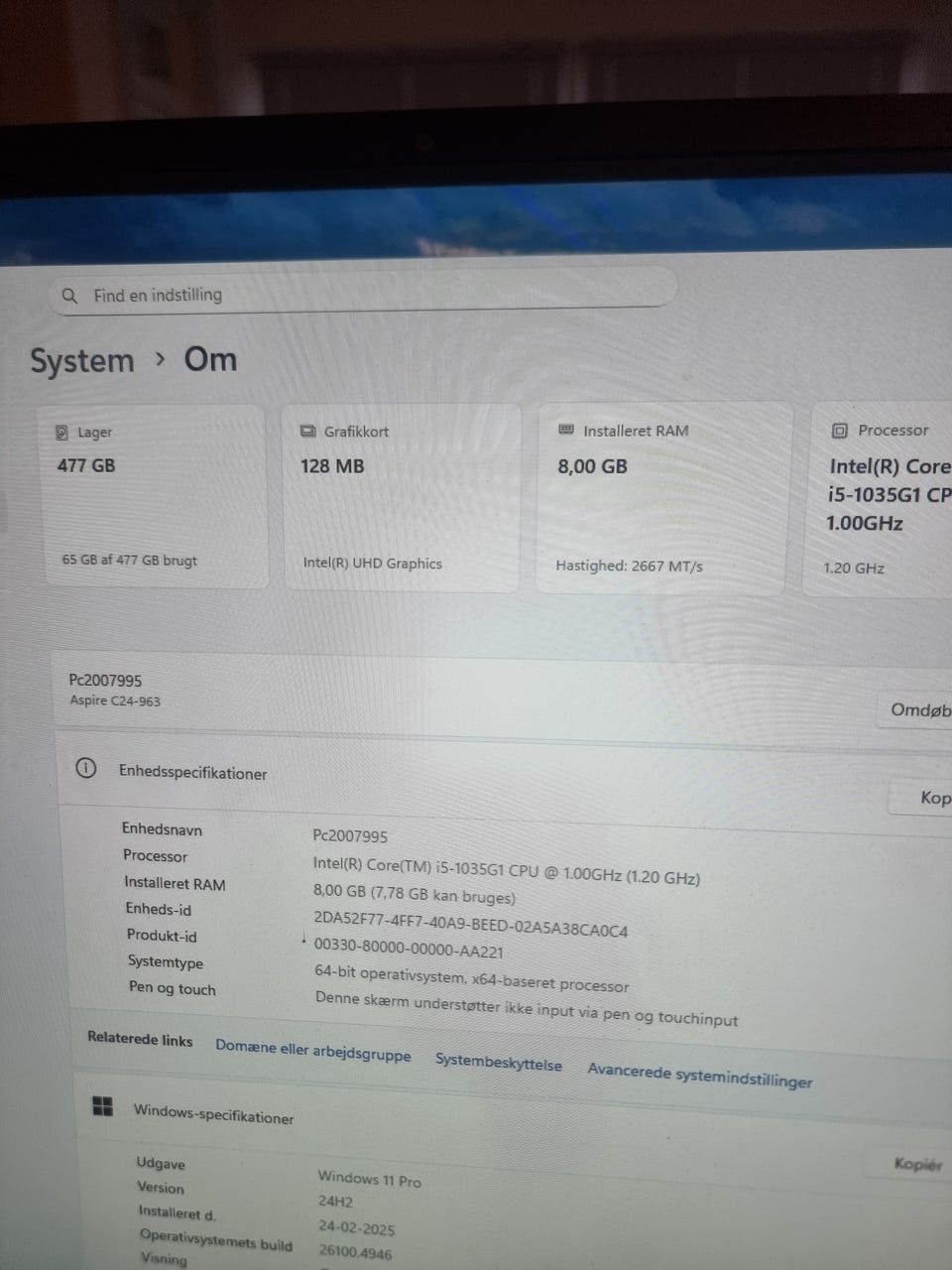This screenshot has width=952, height=1270.
Task: Open Avancerede systemindstillinger link
Action: (x=700, y=1075)
